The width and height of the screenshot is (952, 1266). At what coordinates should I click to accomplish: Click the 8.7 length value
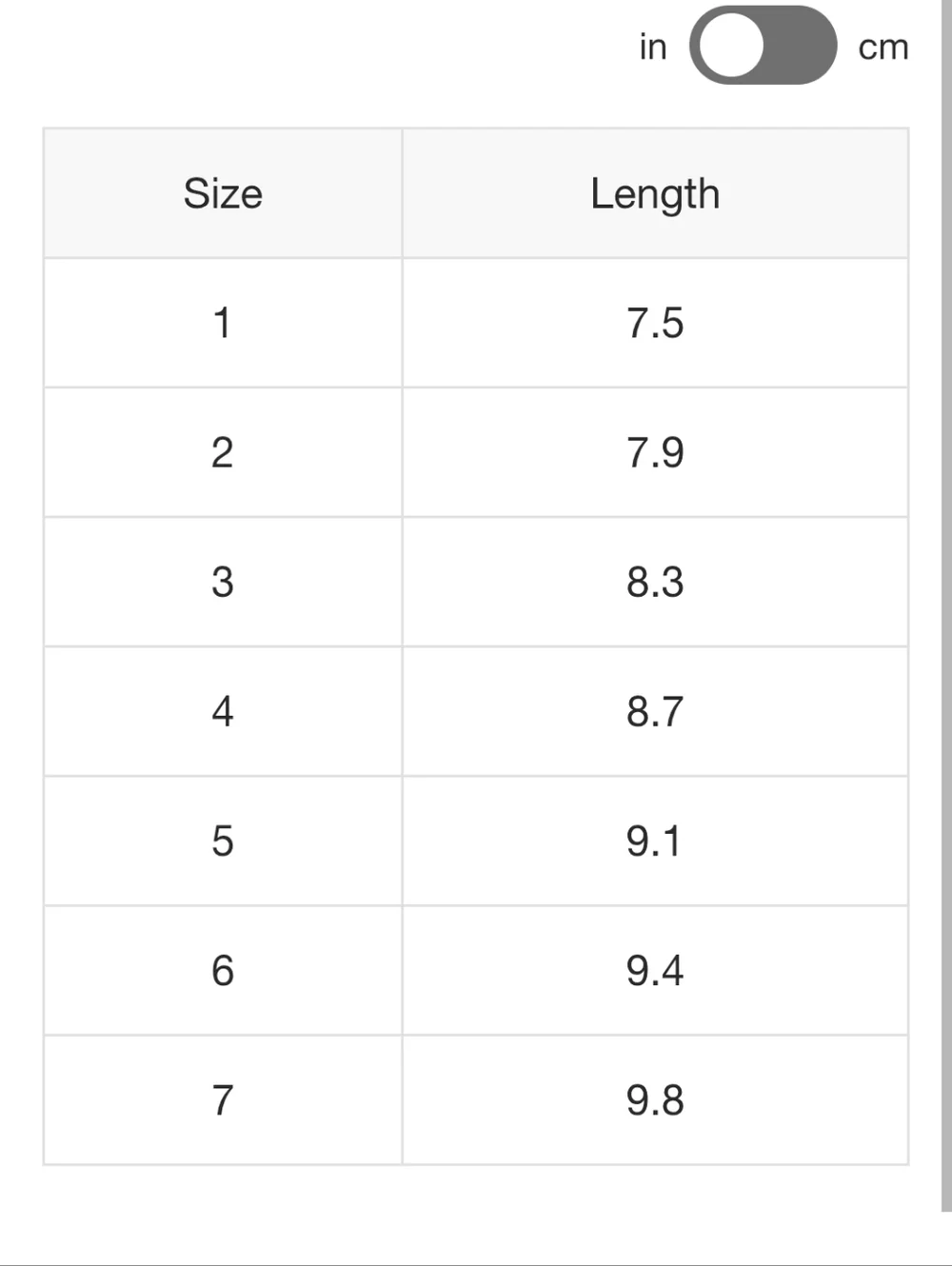click(655, 711)
